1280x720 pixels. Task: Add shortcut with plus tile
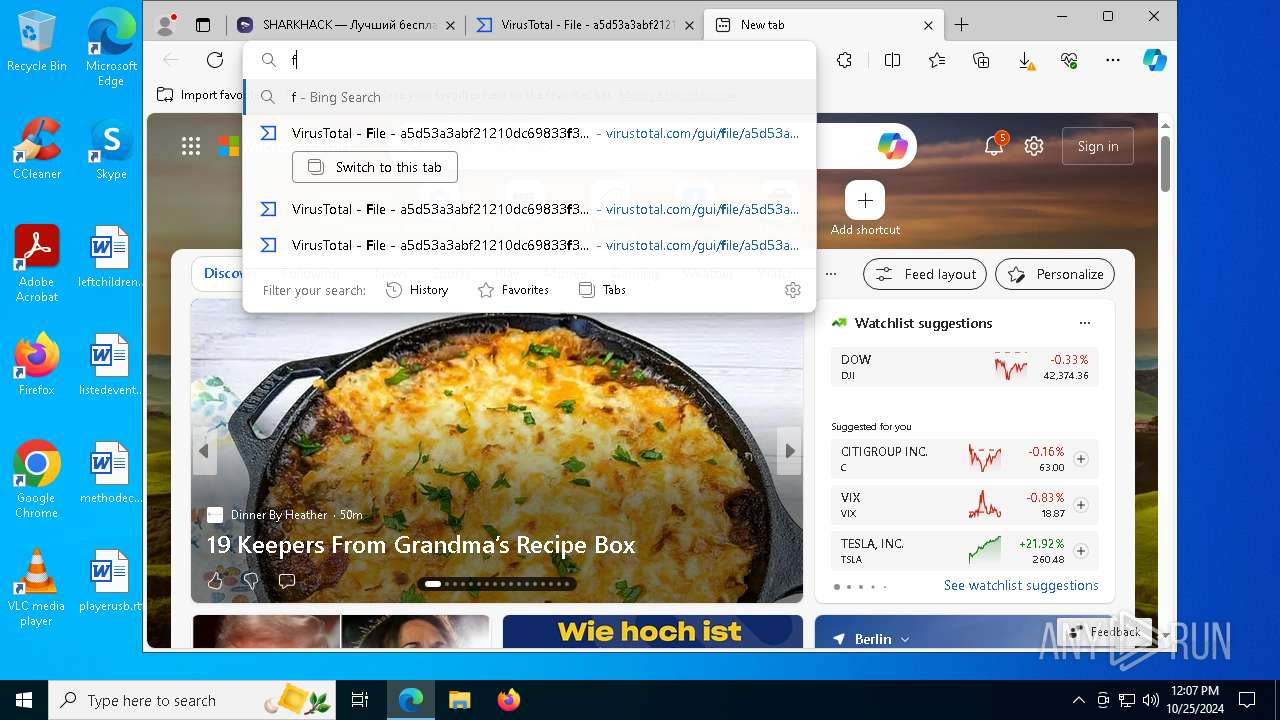pyautogui.click(x=865, y=201)
